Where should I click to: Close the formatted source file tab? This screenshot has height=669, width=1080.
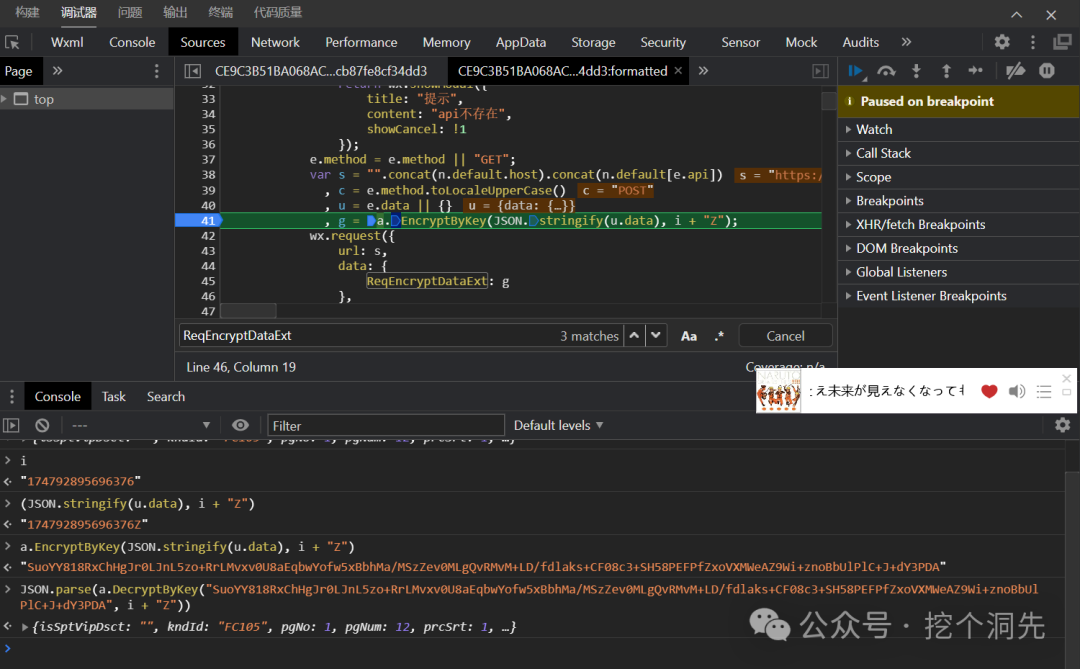(678, 71)
